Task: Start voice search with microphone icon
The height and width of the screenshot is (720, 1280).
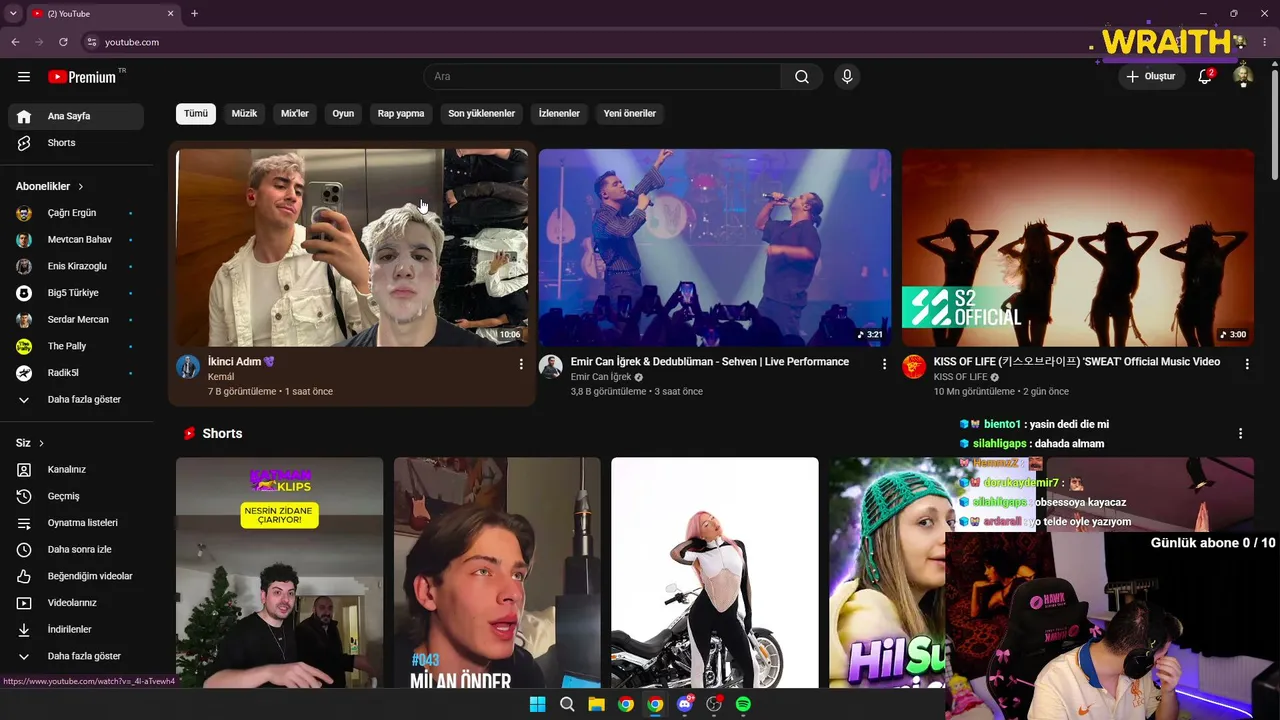Action: (847, 77)
